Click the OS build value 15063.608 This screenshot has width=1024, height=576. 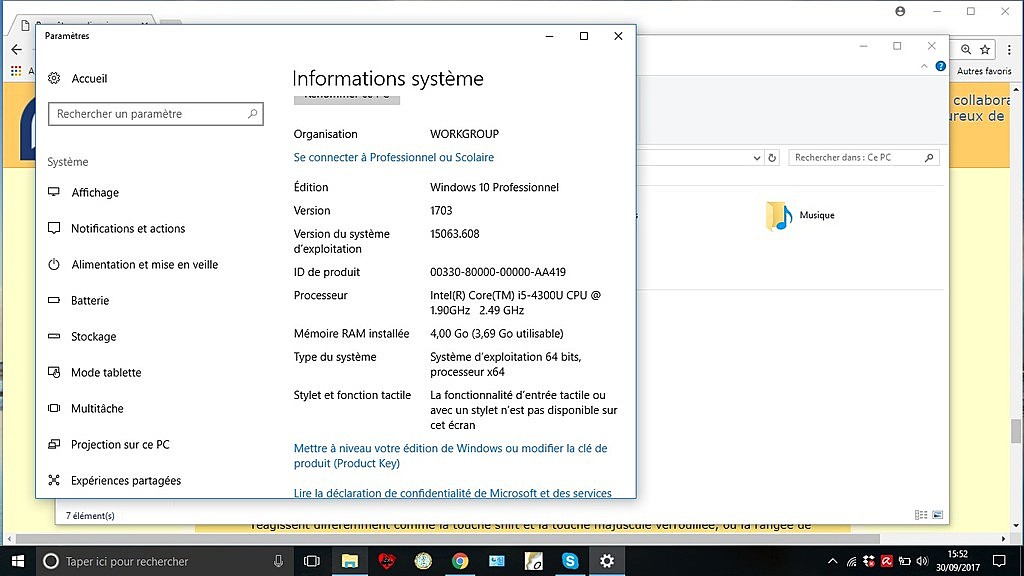(455, 234)
